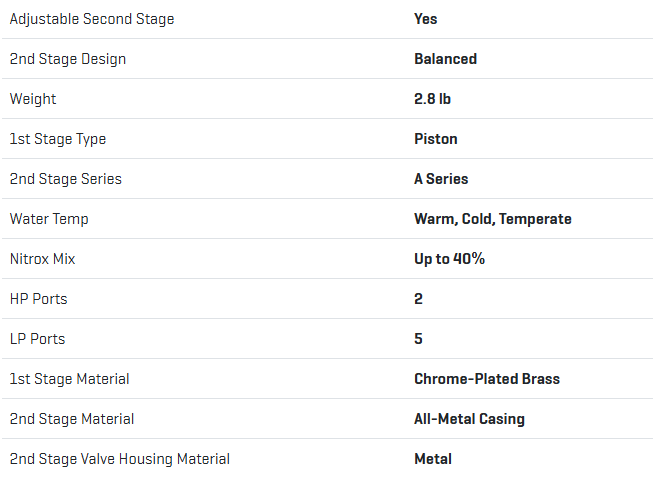This screenshot has width=653, height=483.
Task: Select the 'Up to 40%' value
Action: point(449,259)
